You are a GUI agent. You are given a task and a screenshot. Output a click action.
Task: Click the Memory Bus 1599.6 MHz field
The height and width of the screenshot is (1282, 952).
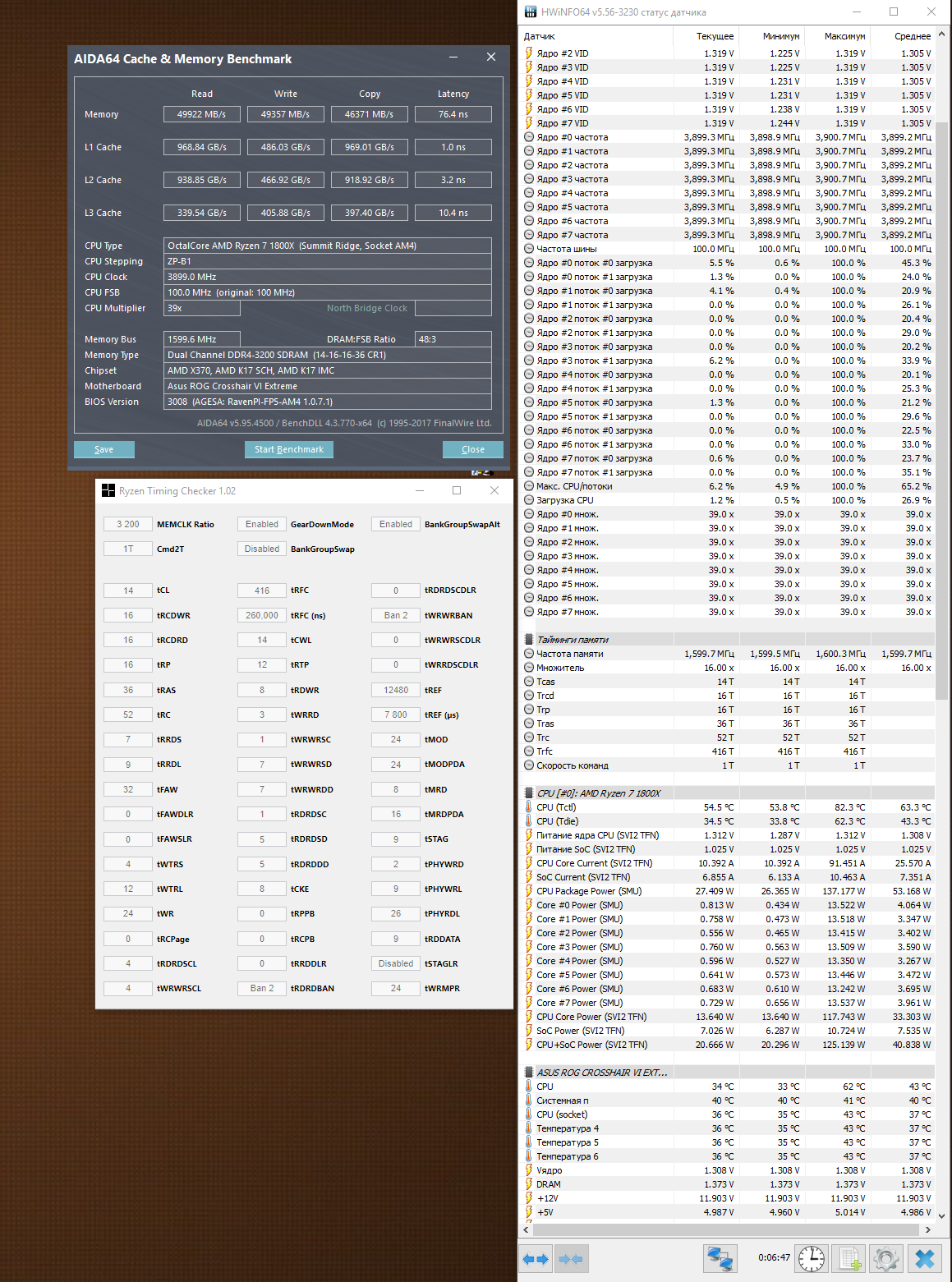202,339
